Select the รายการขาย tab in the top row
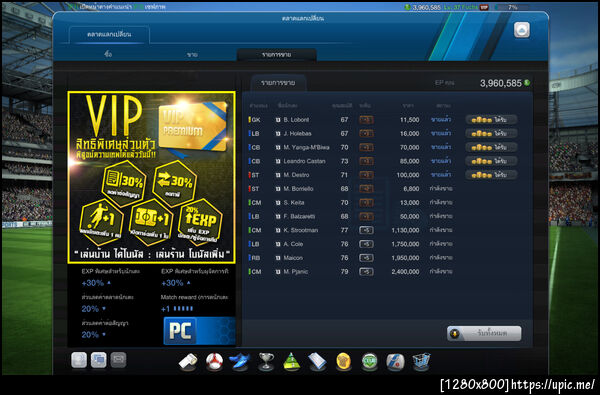The height and width of the screenshot is (395, 600). 277,55
